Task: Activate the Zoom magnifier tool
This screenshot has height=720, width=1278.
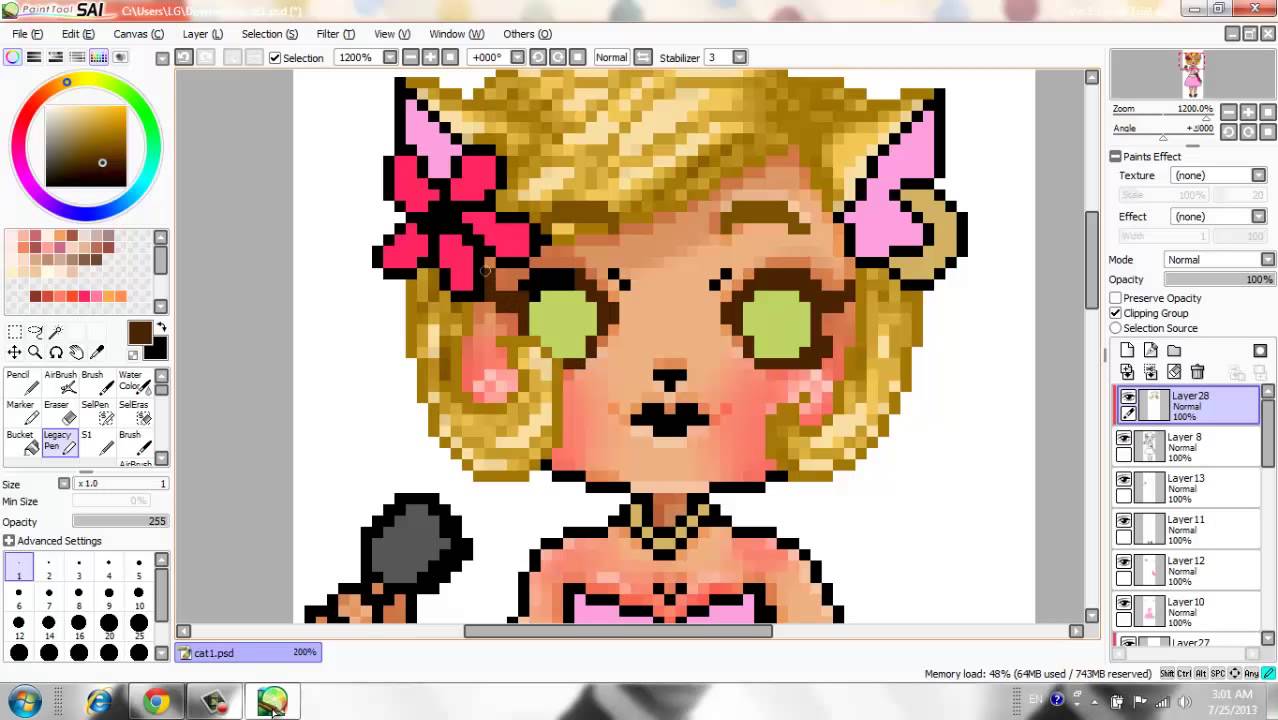Action: click(35, 352)
